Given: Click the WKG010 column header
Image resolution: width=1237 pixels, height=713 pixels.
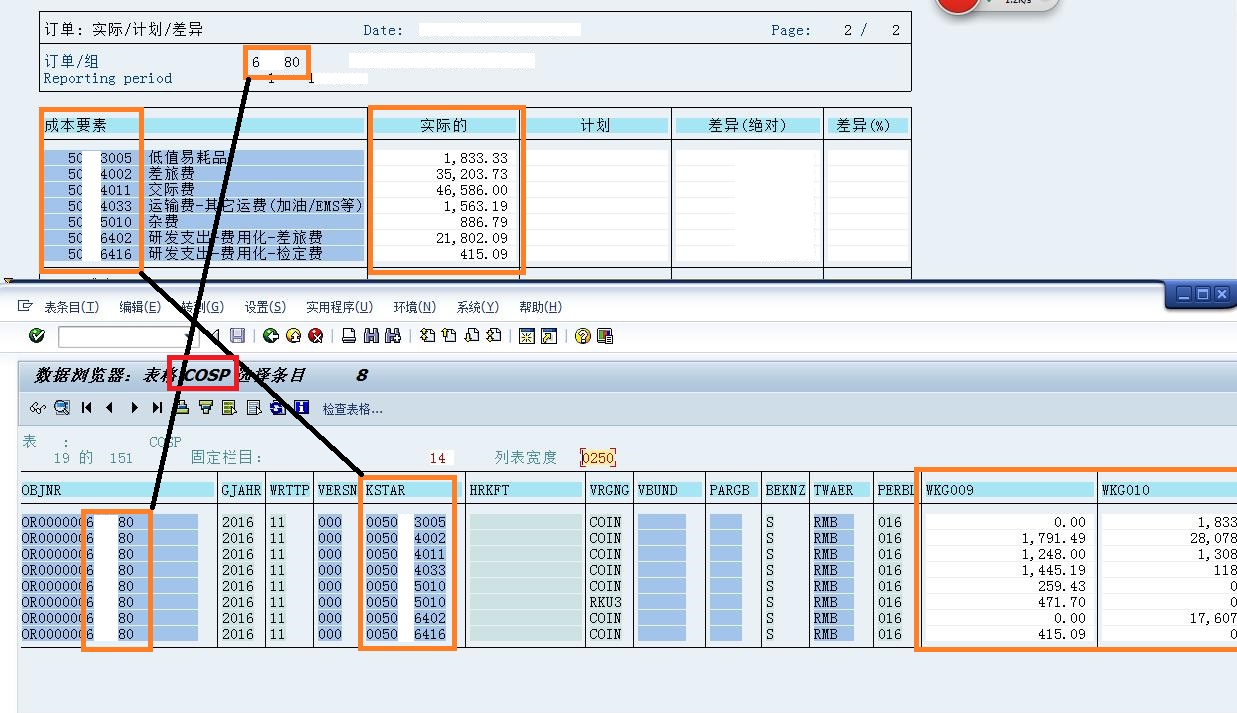Looking at the screenshot, I should click(x=1168, y=490).
